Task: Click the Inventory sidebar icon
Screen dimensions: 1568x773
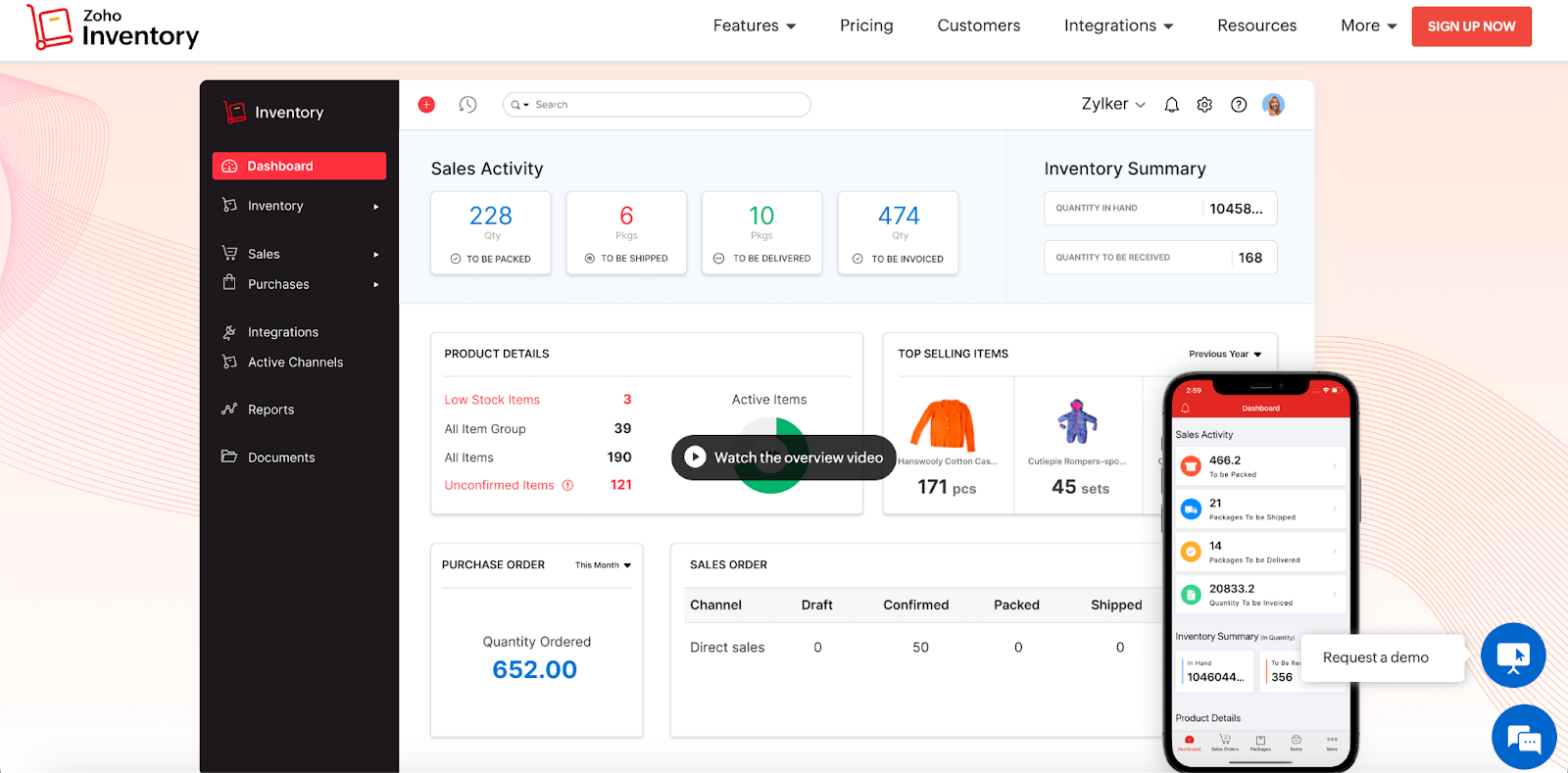Action: [x=229, y=206]
